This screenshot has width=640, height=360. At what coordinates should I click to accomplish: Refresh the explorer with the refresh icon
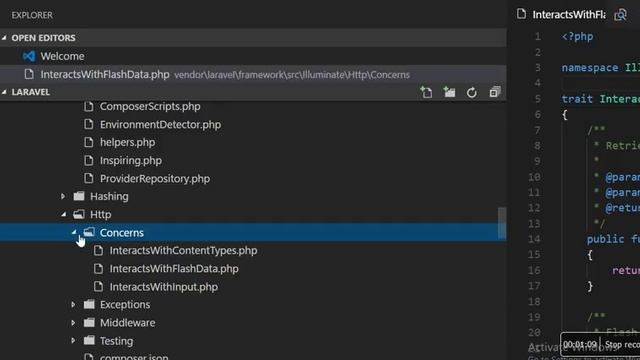click(472, 93)
